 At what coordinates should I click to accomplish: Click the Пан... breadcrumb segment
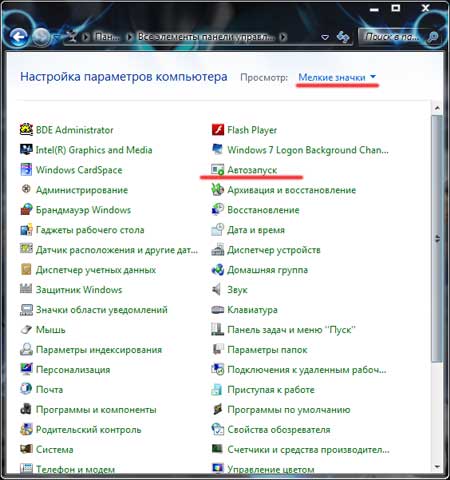[107, 36]
